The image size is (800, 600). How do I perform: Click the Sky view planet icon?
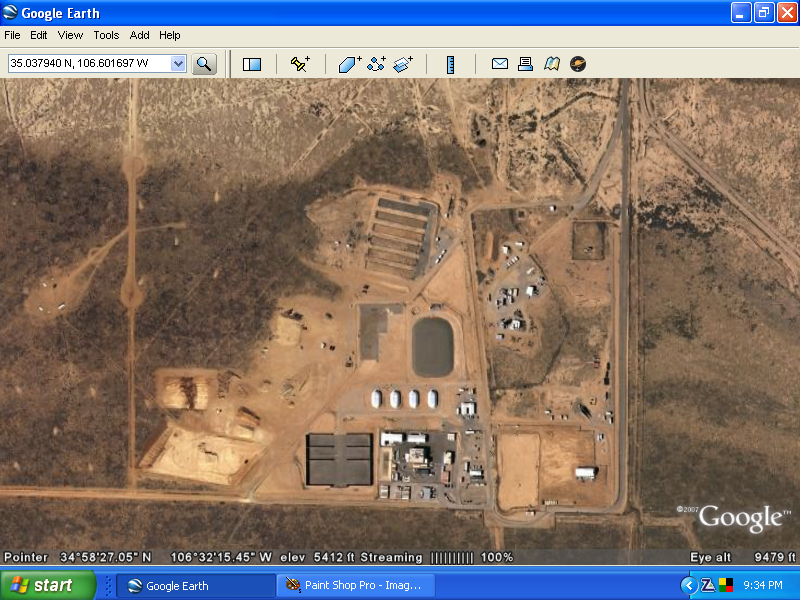tap(578, 64)
